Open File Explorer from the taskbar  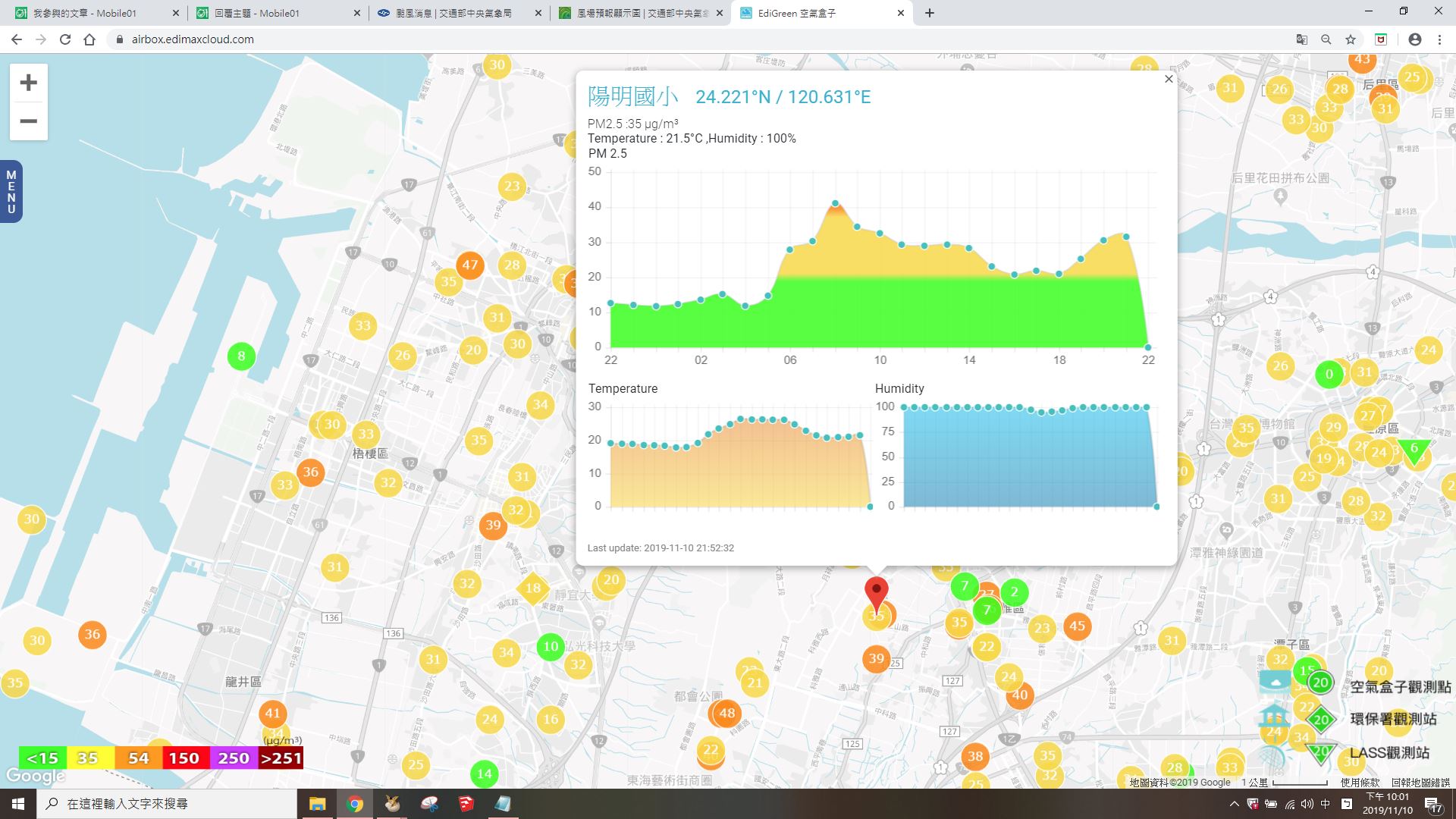pyautogui.click(x=317, y=804)
